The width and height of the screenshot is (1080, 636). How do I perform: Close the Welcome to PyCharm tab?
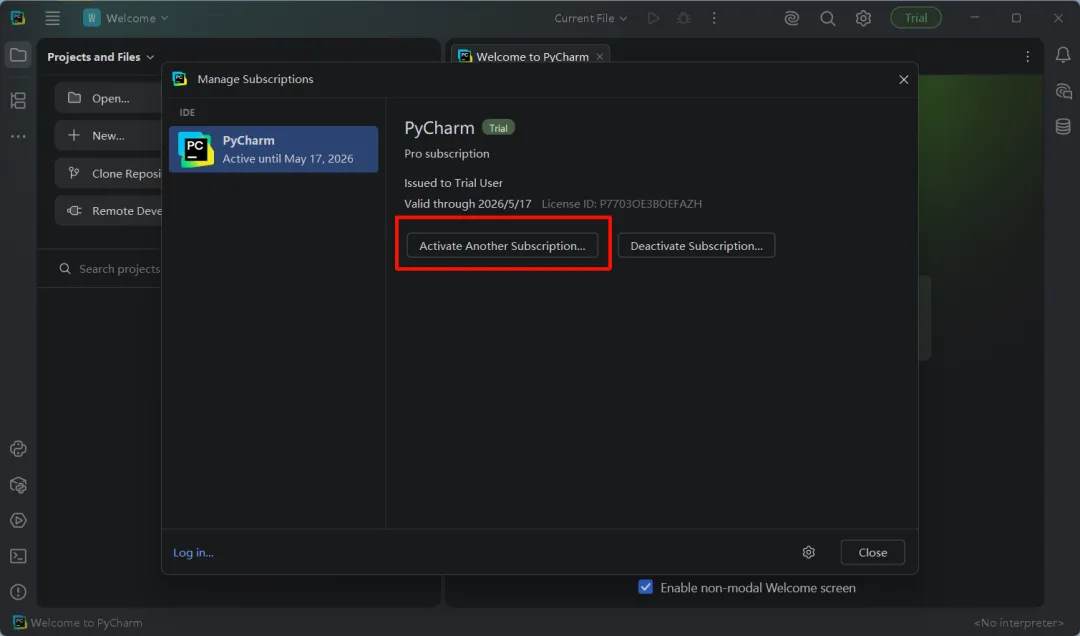click(x=600, y=57)
